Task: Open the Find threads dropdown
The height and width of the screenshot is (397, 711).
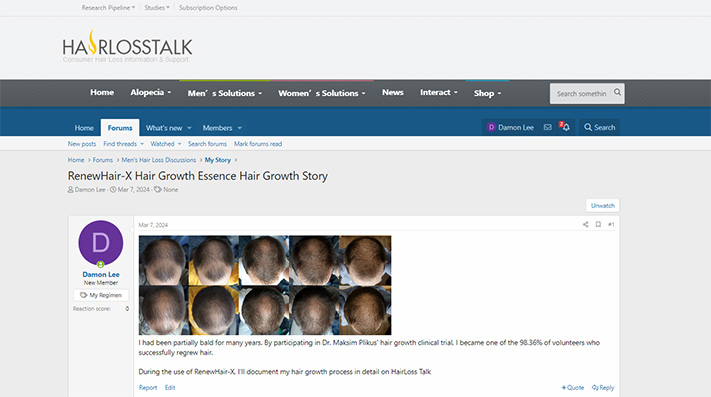Action: [123, 144]
